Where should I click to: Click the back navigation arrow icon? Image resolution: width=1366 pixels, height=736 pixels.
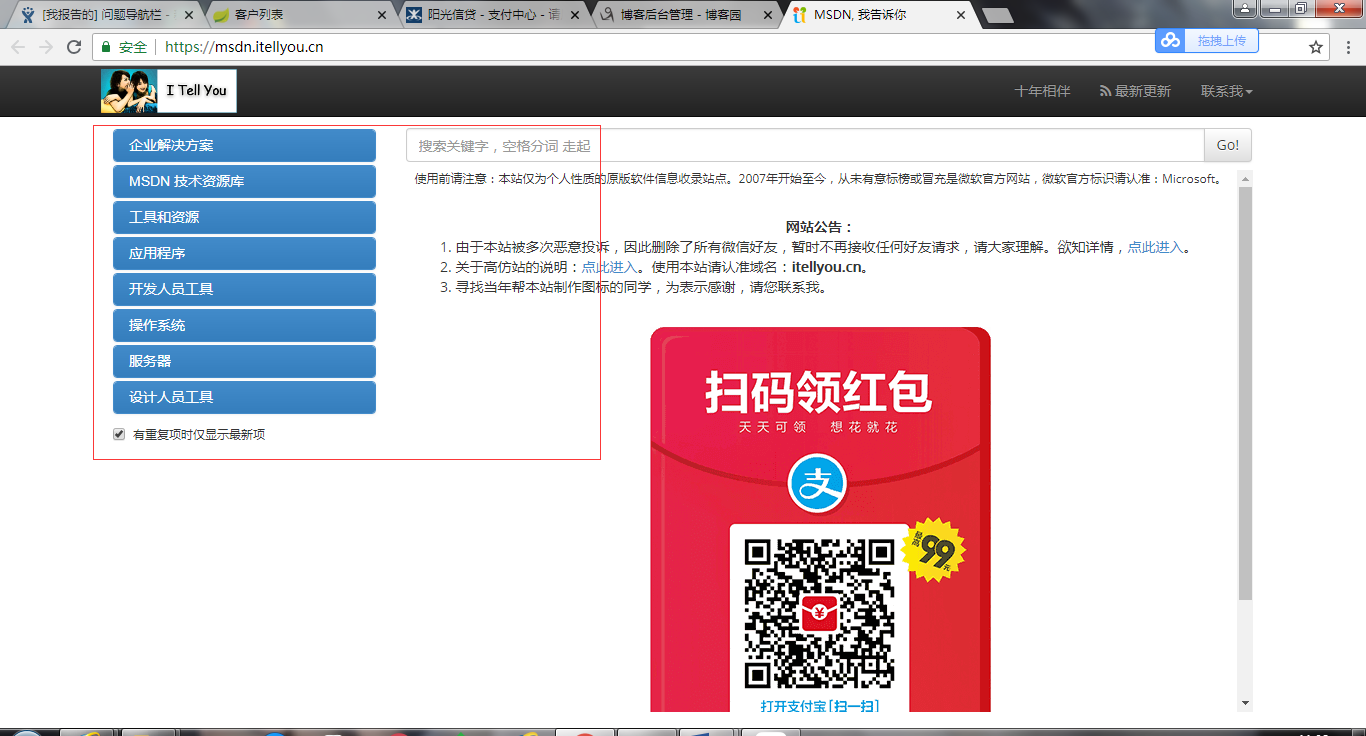(x=17, y=46)
